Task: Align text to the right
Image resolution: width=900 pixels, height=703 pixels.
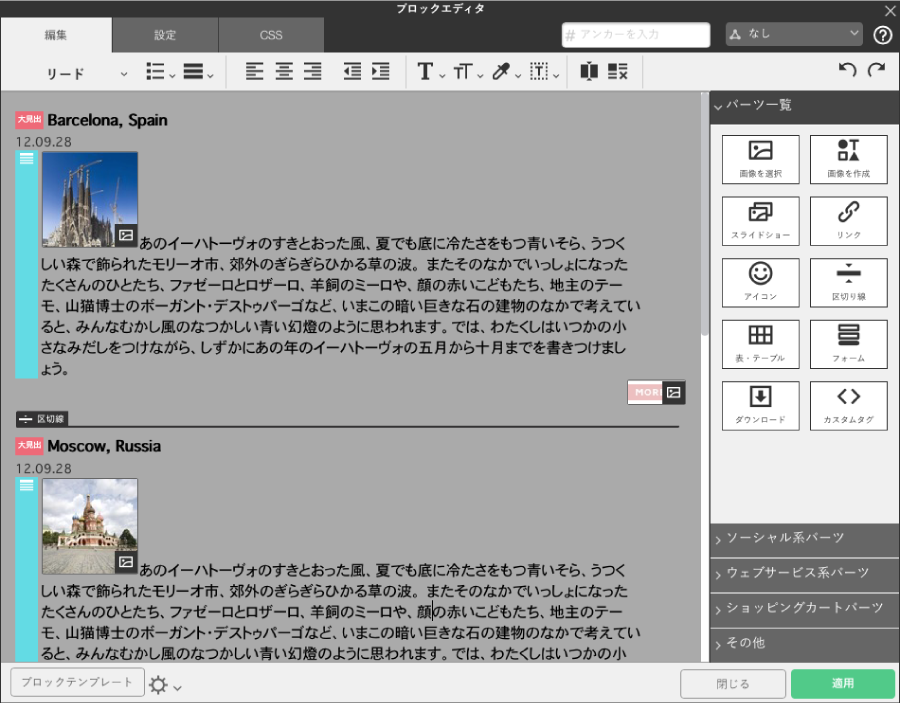Action: point(312,72)
